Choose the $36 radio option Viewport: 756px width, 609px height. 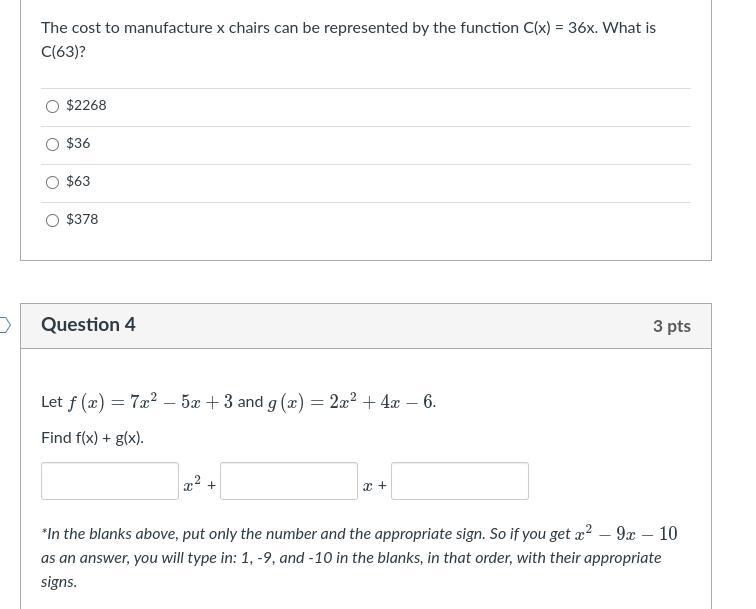coord(52,144)
